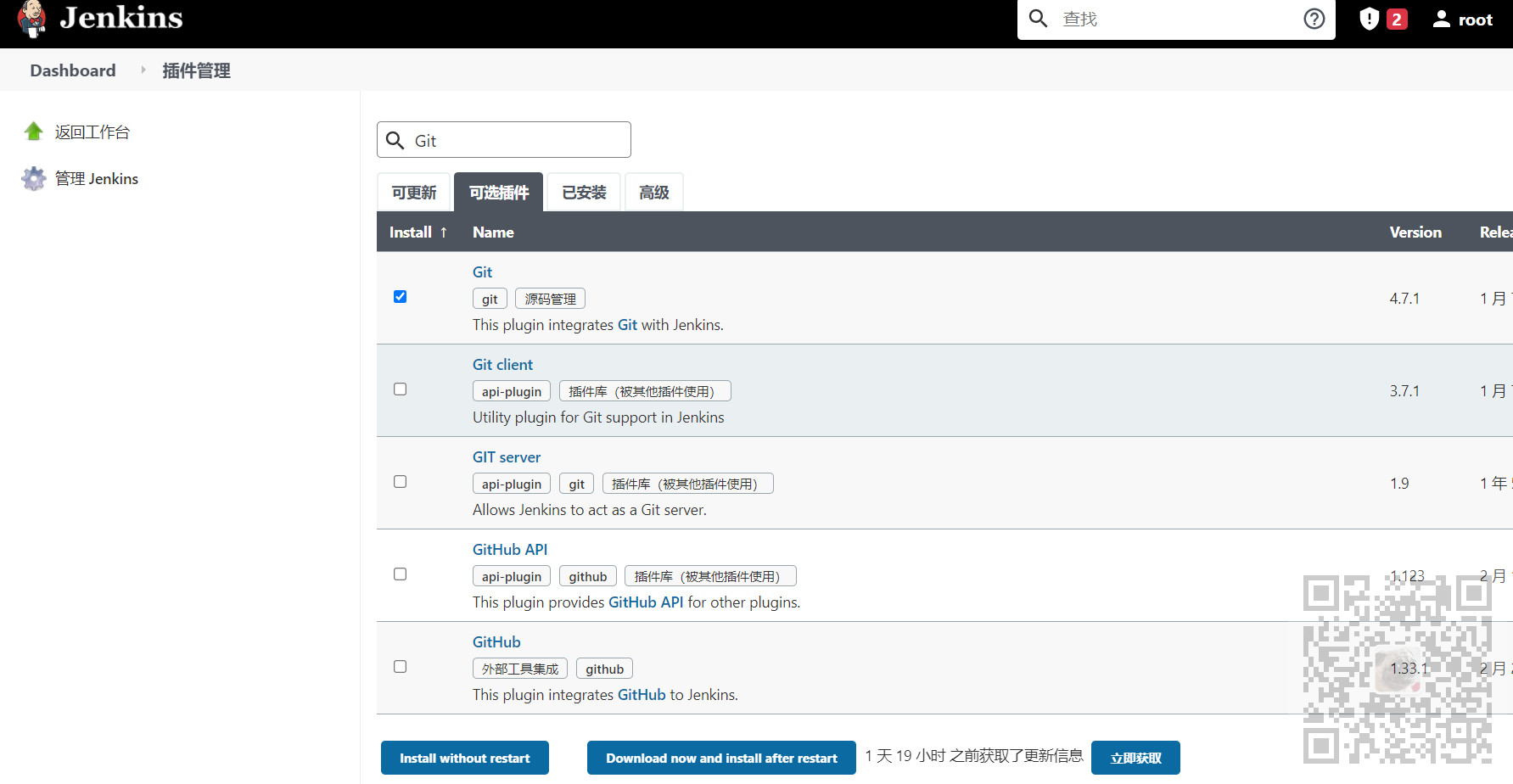Open security warnings shield icon

coord(1369,19)
